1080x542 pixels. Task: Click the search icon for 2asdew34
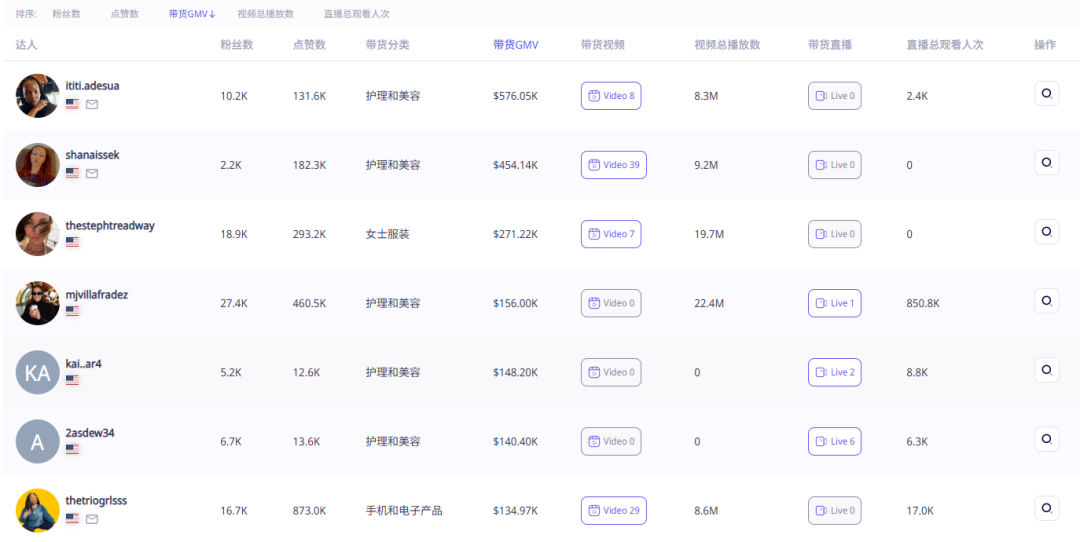(x=1046, y=439)
